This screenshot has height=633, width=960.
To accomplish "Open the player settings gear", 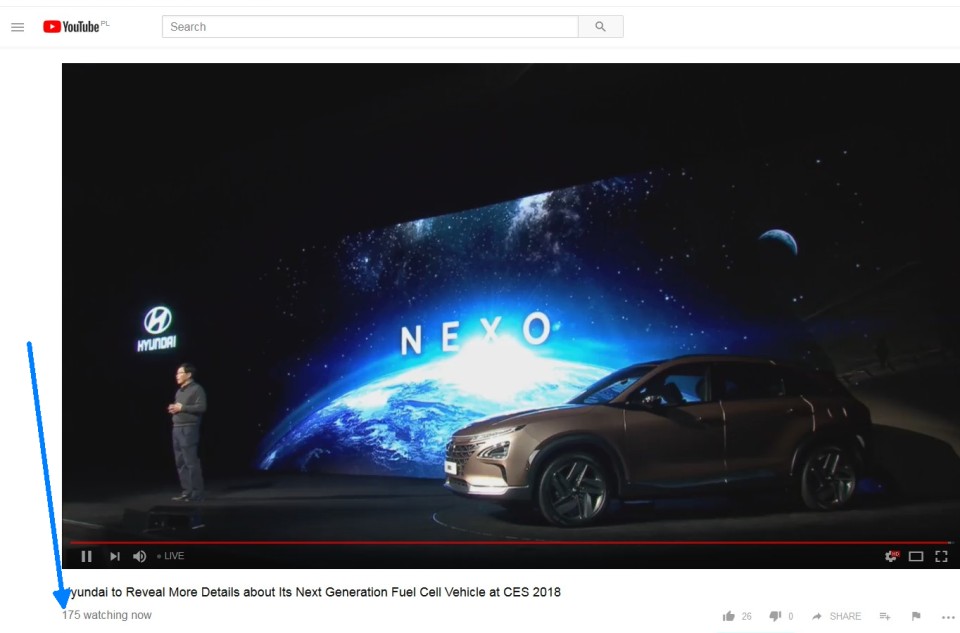I will pyautogui.click(x=892, y=556).
